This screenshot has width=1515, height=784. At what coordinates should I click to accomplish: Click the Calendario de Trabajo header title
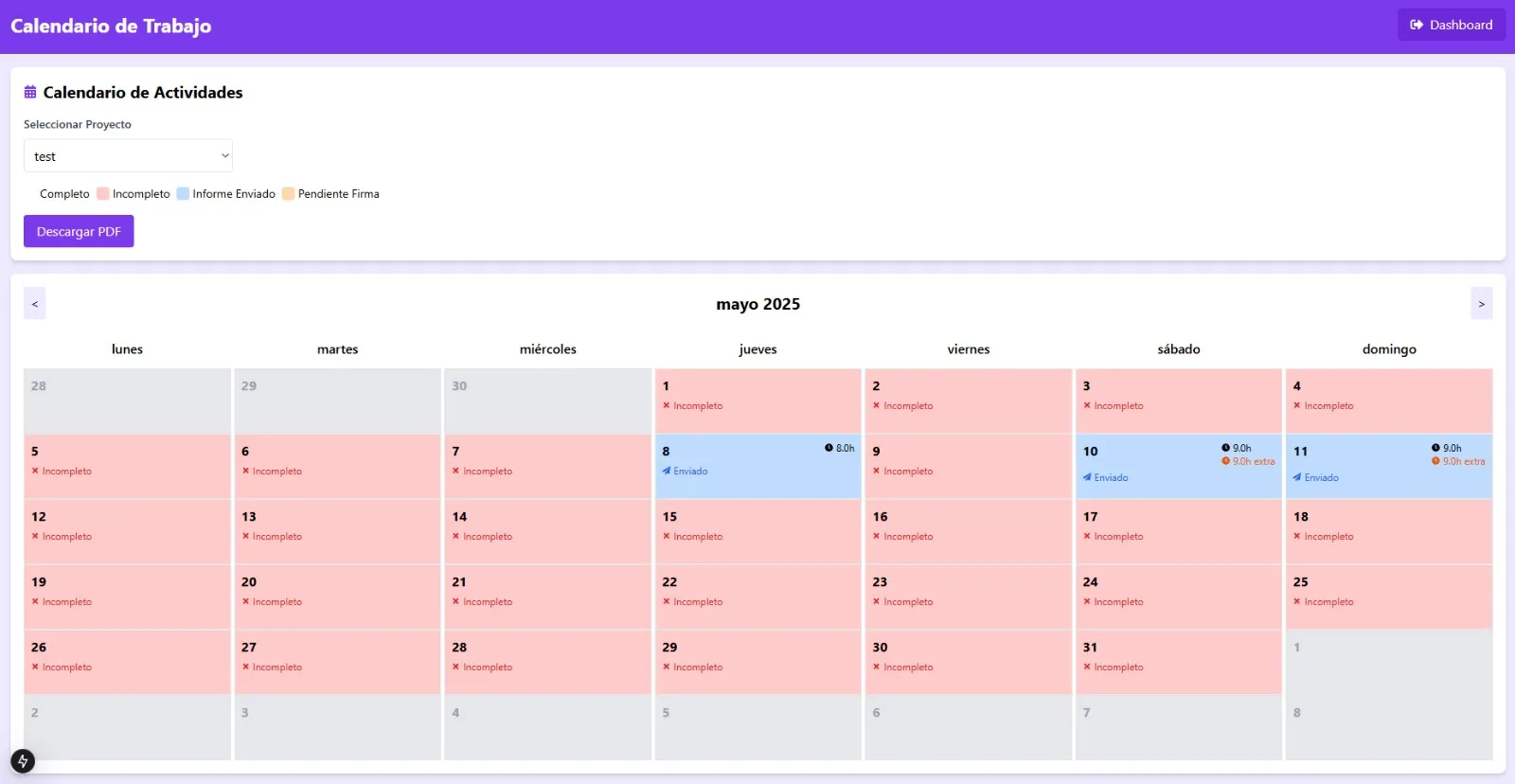[111, 26]
